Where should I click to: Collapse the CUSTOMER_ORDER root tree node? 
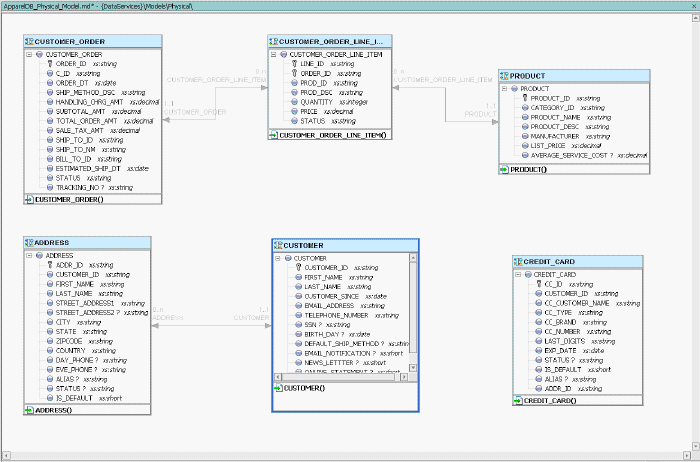(x=29, y=54)
